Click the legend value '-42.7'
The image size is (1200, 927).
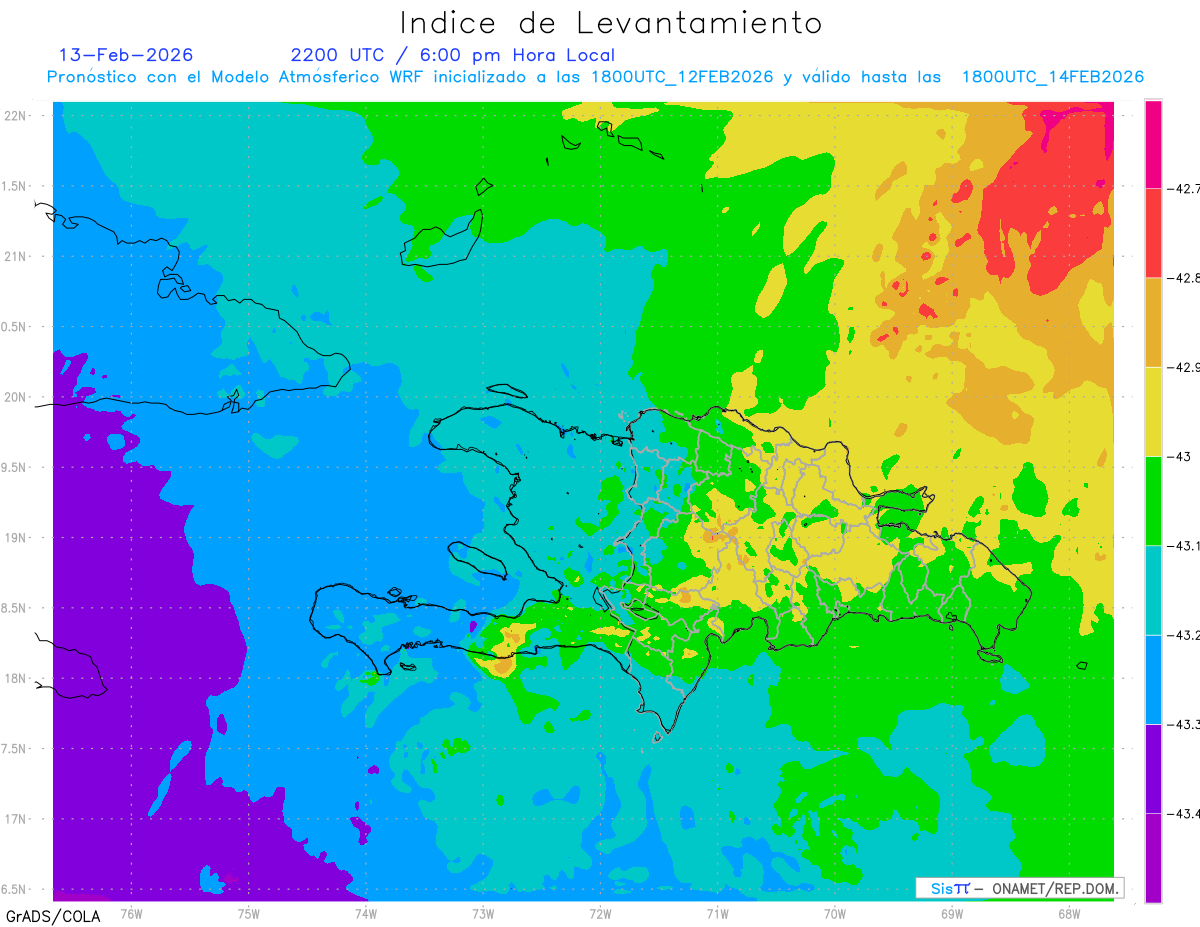click(x=1184, y=188)
